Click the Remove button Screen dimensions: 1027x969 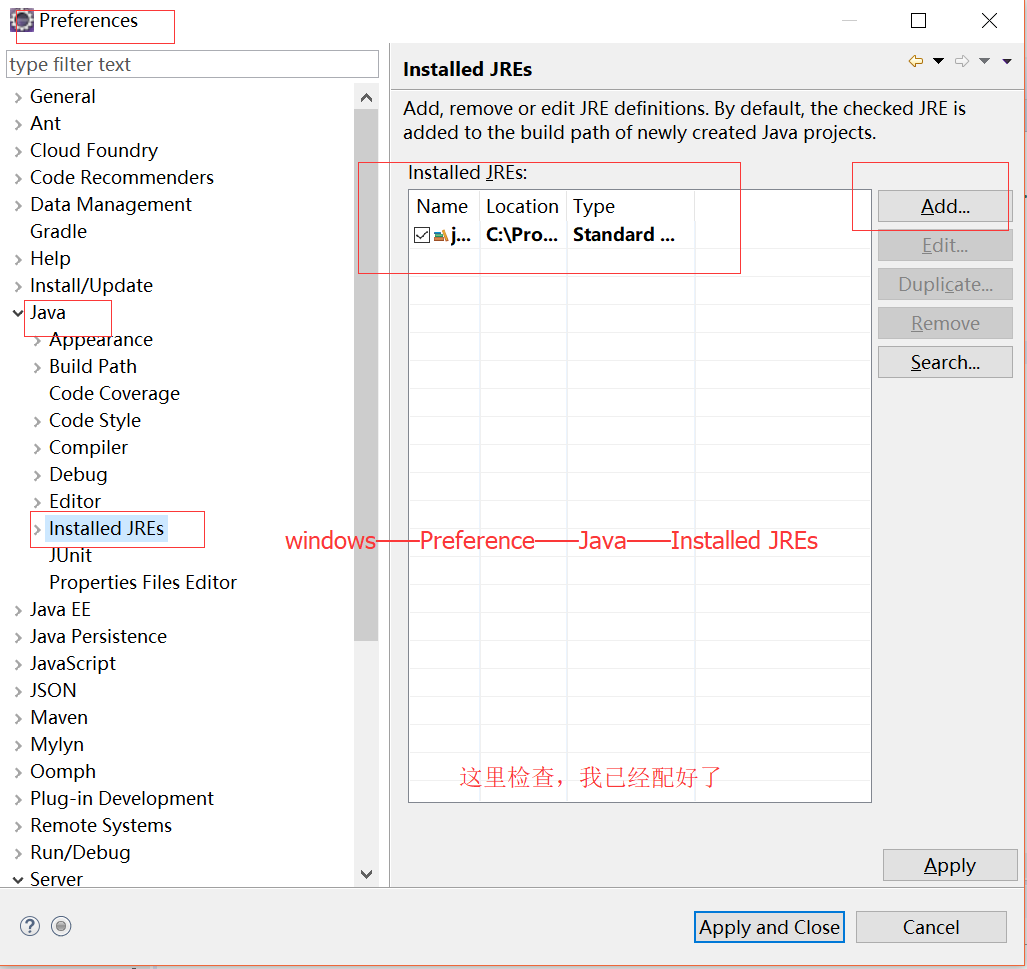click(x=945, y=323)
